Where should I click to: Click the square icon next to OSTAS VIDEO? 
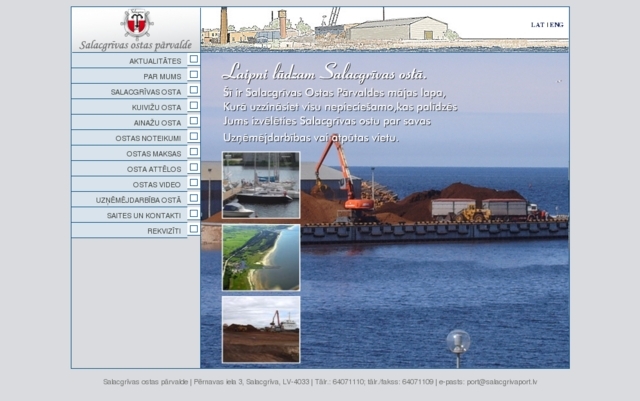coord(194,183)
